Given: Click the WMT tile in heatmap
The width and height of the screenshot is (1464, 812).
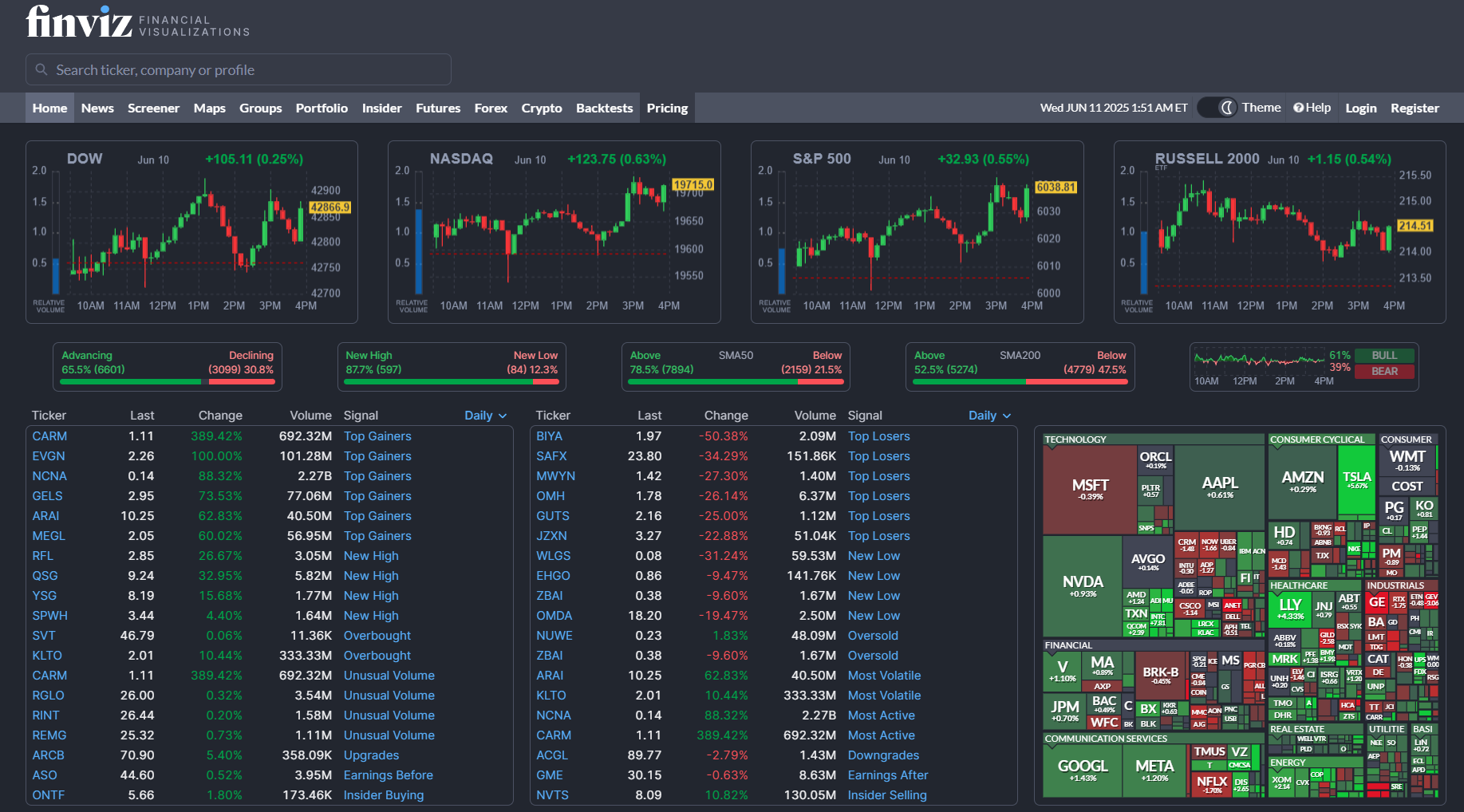Looking at the screenshot, I should click(x=1407, y=460).
